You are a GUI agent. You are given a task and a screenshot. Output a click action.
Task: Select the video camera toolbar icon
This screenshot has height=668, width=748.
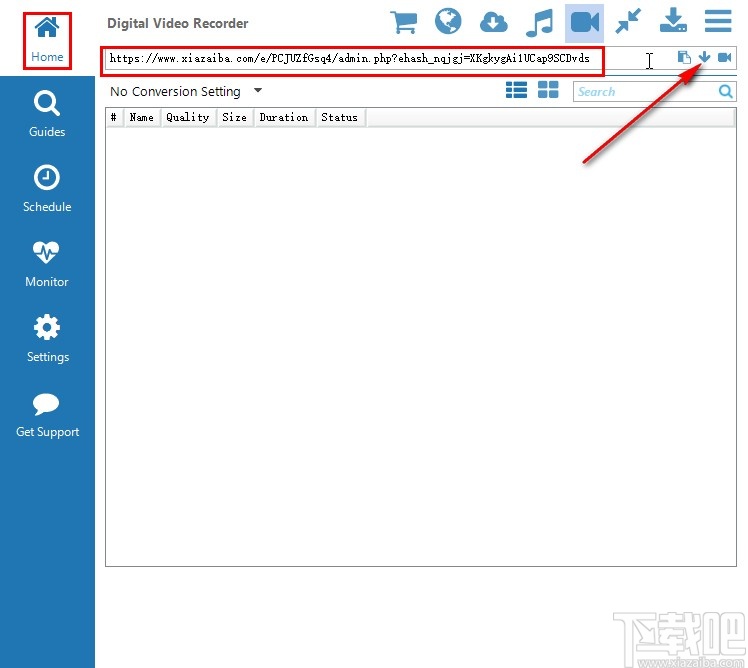pos(584,22)
